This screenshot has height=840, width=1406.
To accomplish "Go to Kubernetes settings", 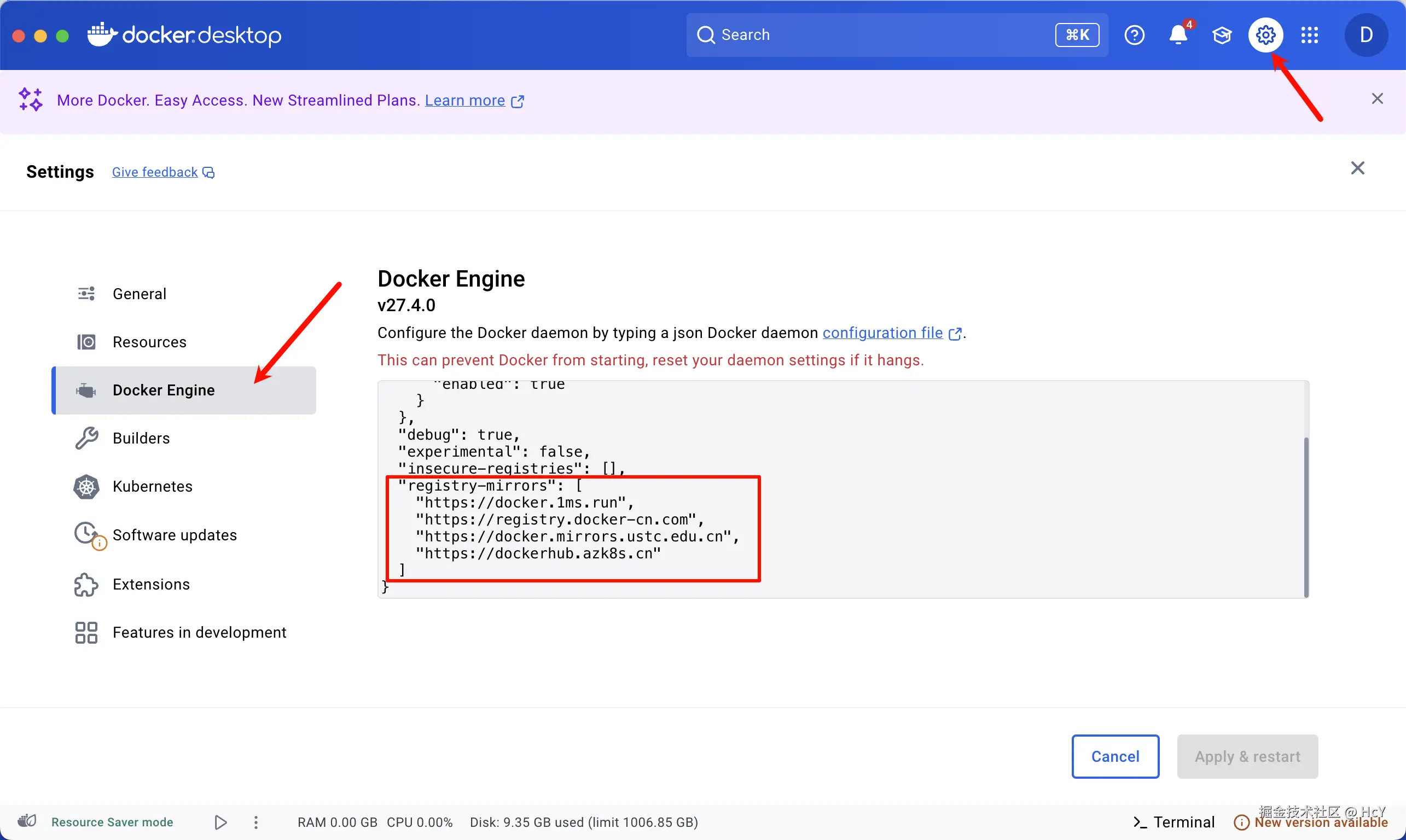I will tap(152, 486).
